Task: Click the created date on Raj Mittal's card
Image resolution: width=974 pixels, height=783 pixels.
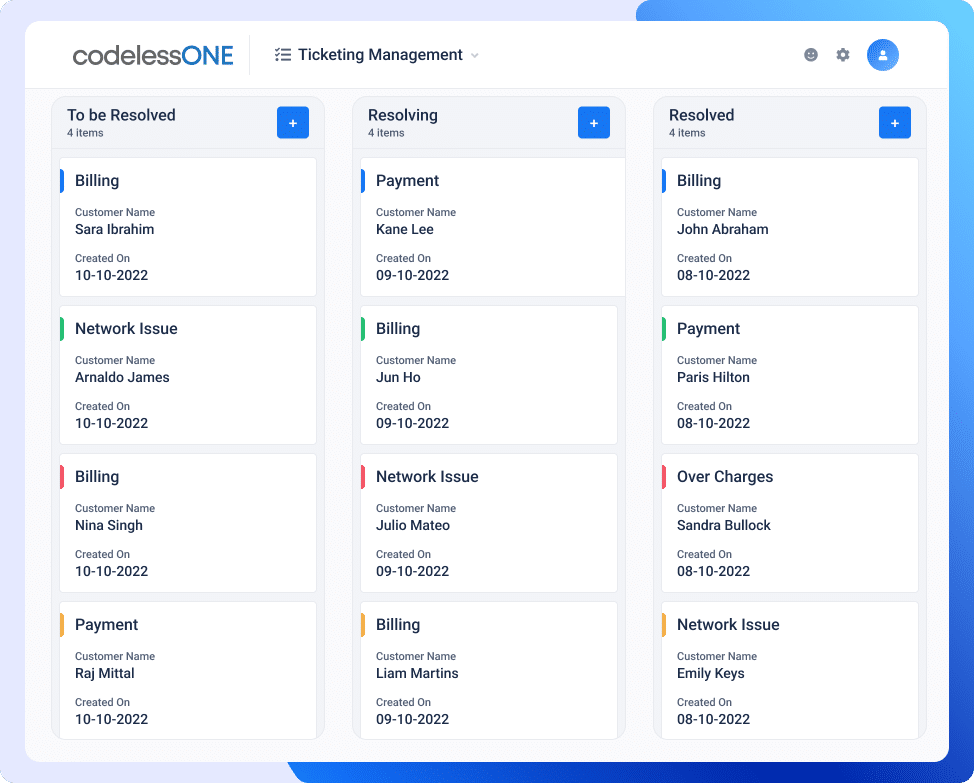Action: [x=111, y=719]
